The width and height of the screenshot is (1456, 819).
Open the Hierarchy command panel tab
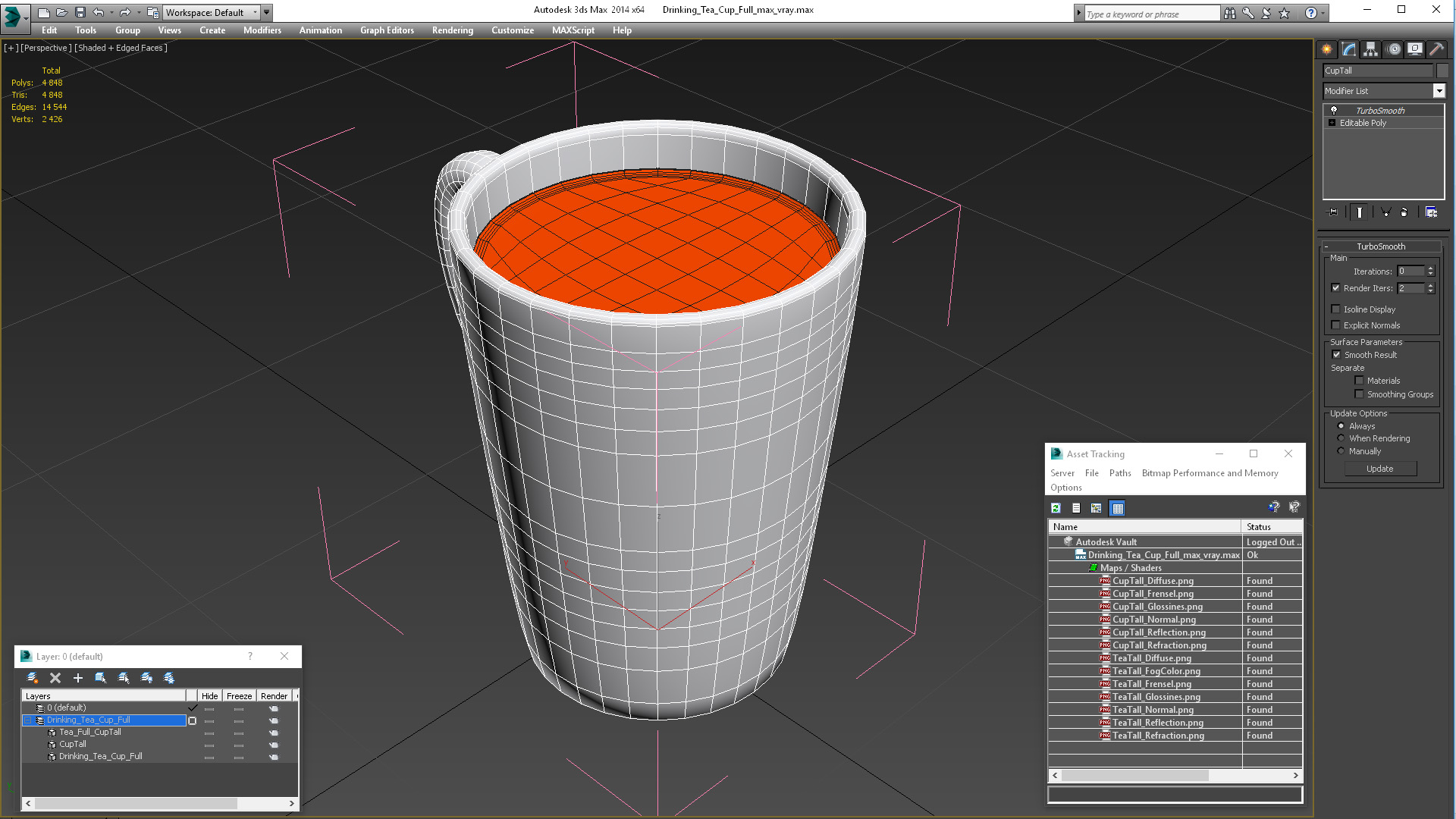(x=1370, y=49)
